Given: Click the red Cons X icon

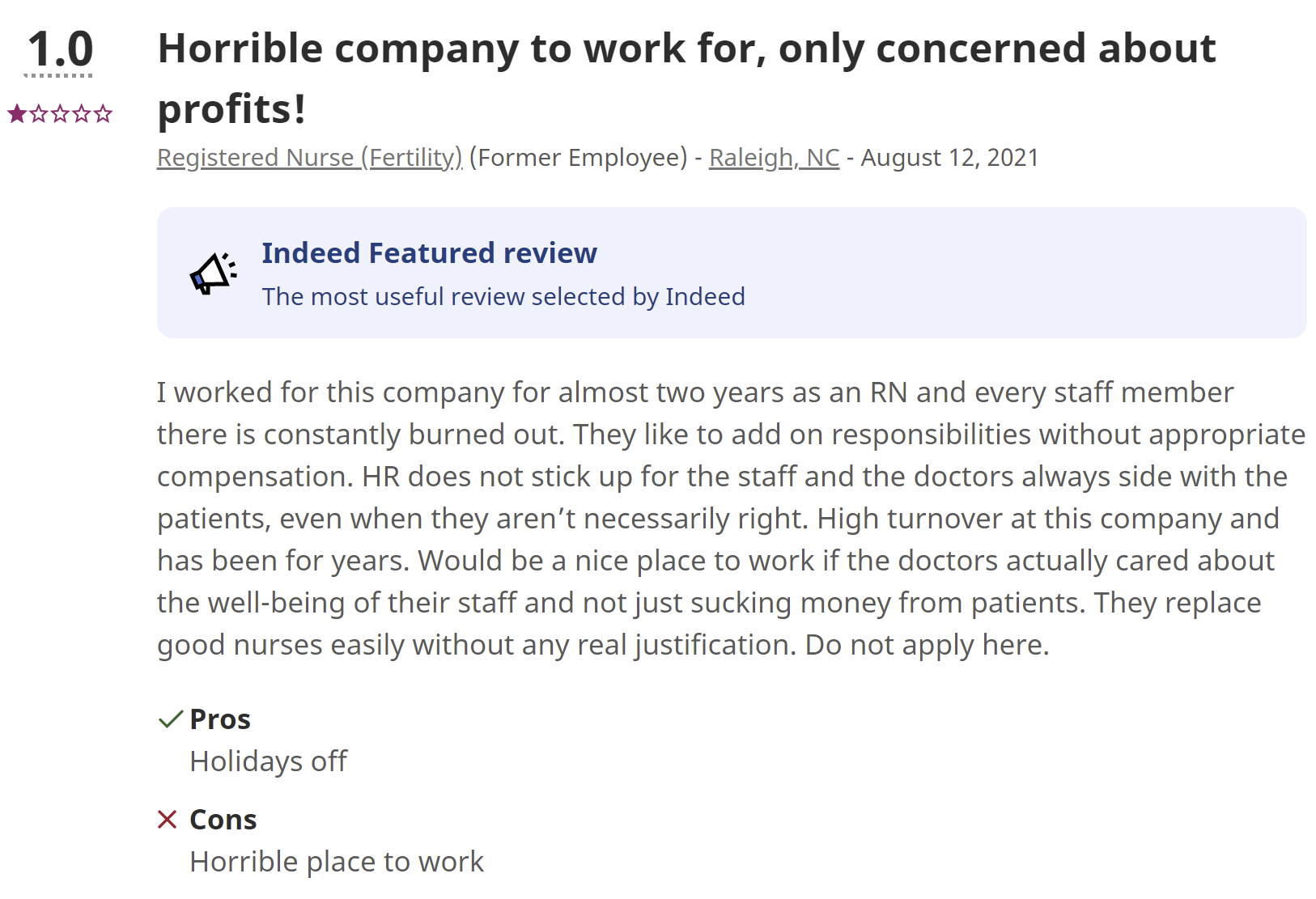Looking at the screenshot, I should click(168, 820).
